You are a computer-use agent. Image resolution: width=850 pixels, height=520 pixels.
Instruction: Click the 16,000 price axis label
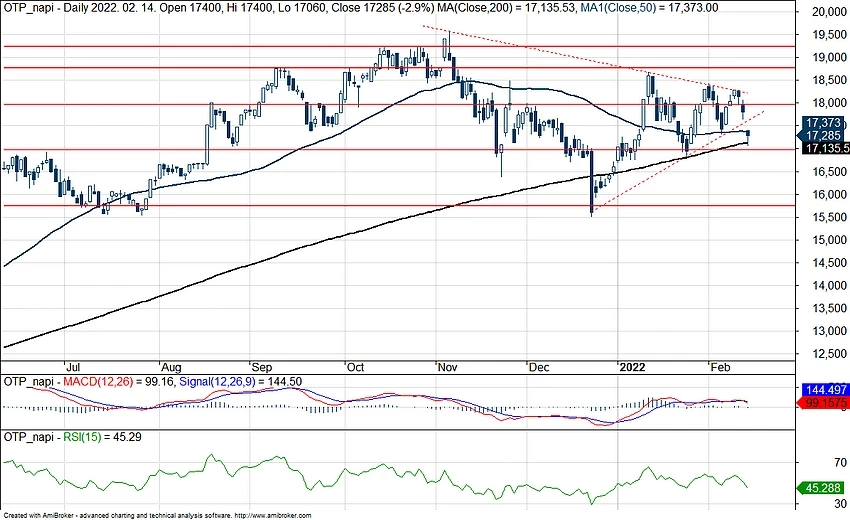click(829, 195)
